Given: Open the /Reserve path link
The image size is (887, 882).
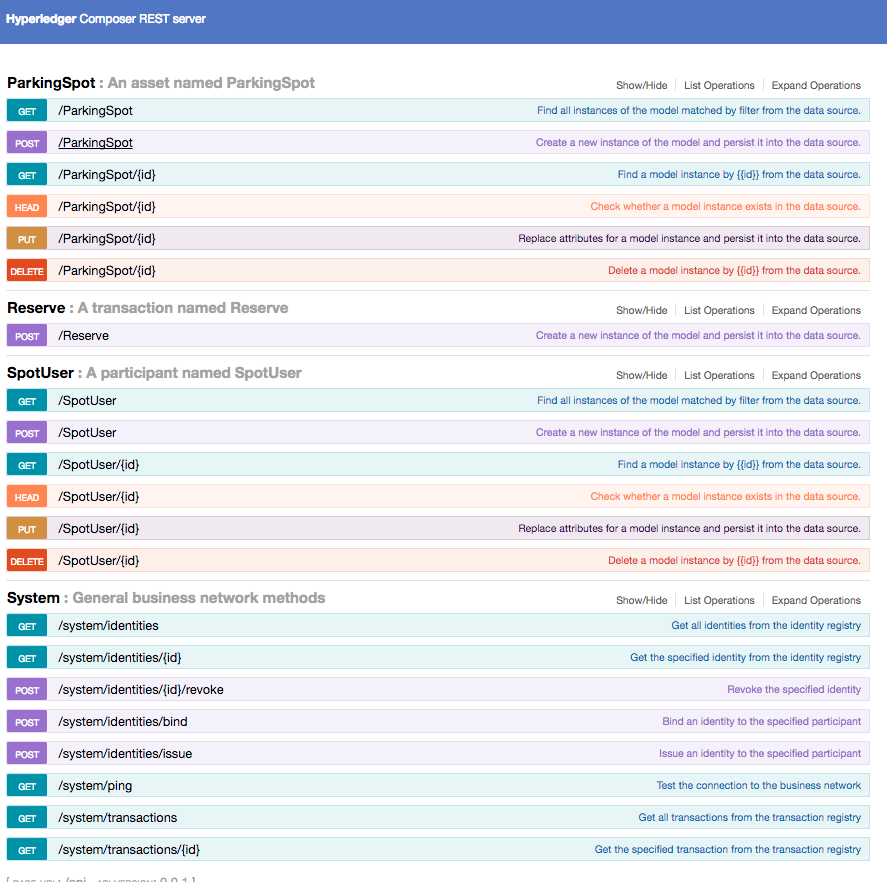Looking at the screenshot, I should tap(83, 335).
